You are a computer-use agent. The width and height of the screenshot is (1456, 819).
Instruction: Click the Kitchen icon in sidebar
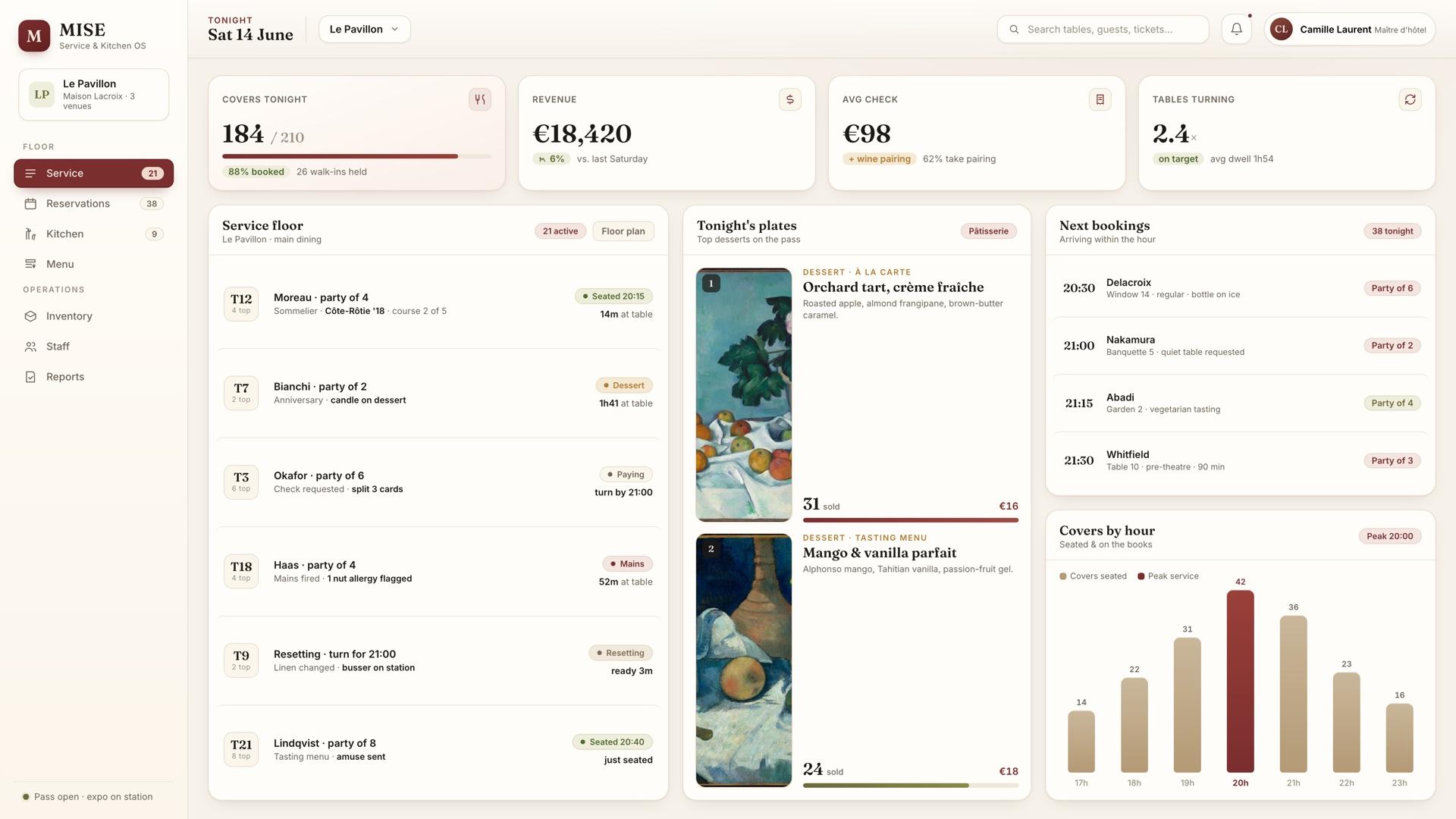(30, 234)
